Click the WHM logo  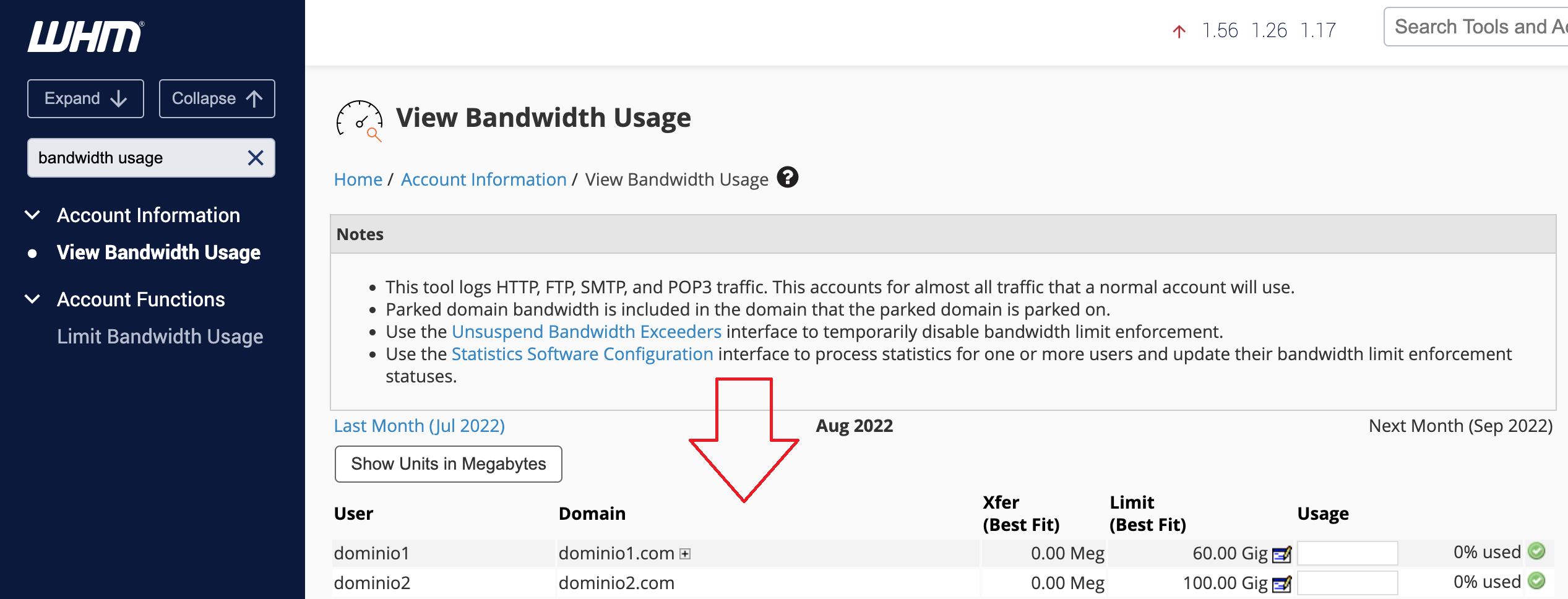[x=85, y=37]
